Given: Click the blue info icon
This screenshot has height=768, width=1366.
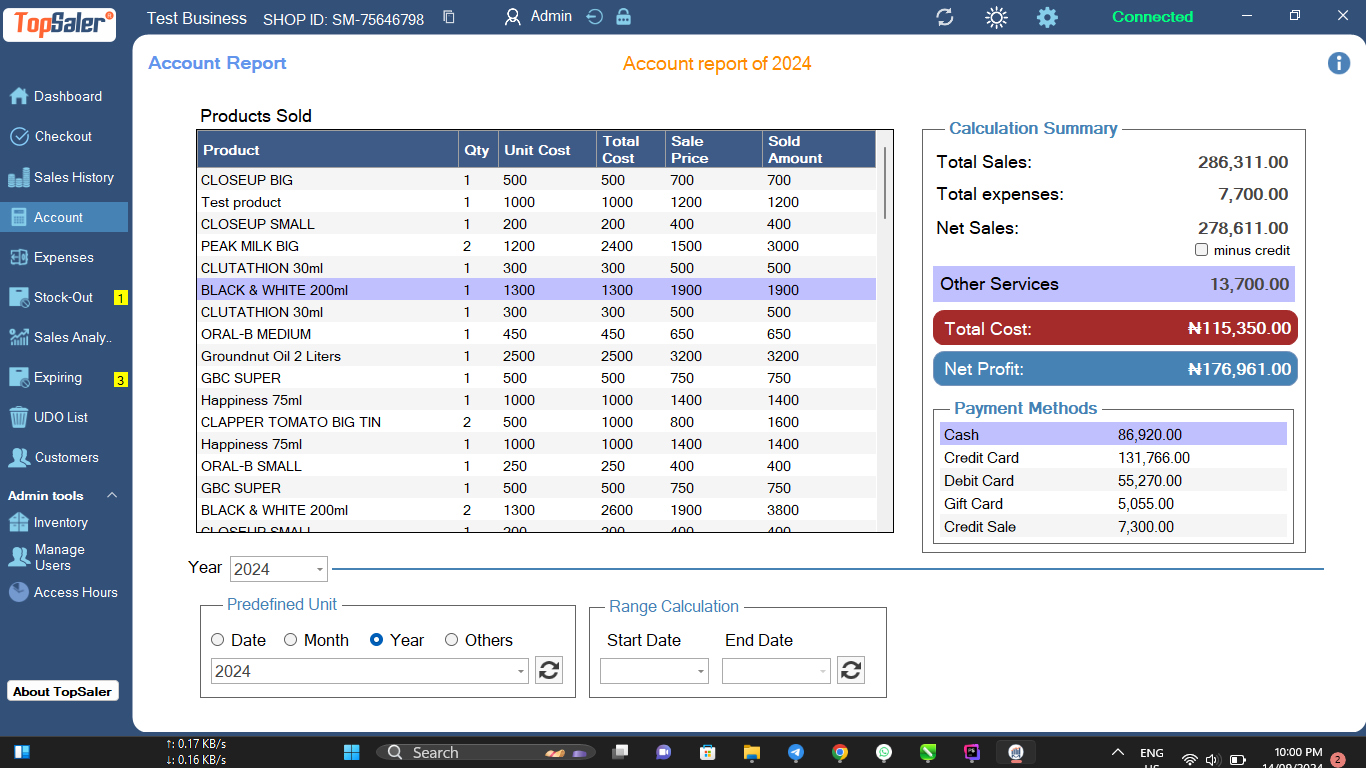Looking at the screenshot, I should point(1339,63).
